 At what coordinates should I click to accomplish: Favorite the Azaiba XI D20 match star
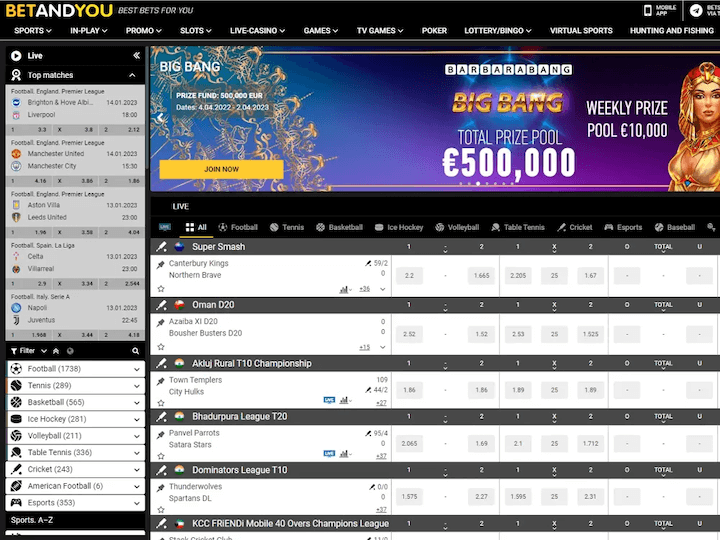tap(161, 347)
